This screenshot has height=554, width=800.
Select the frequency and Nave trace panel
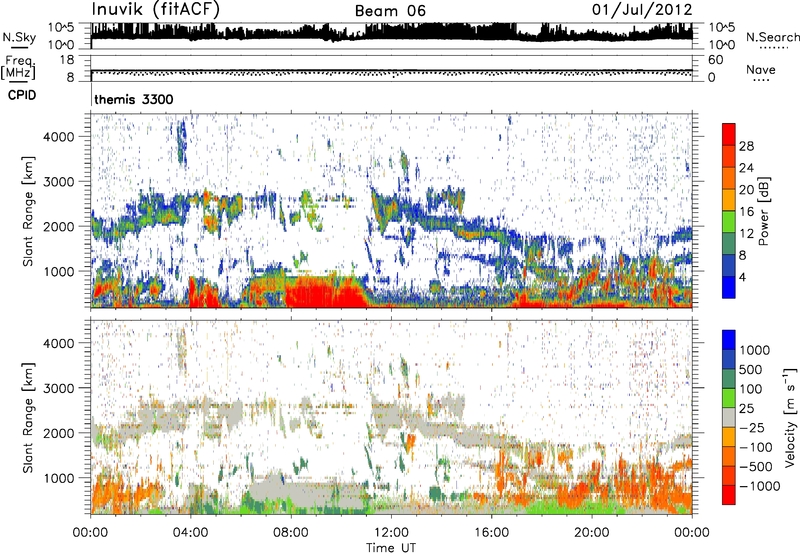[391, 68]
